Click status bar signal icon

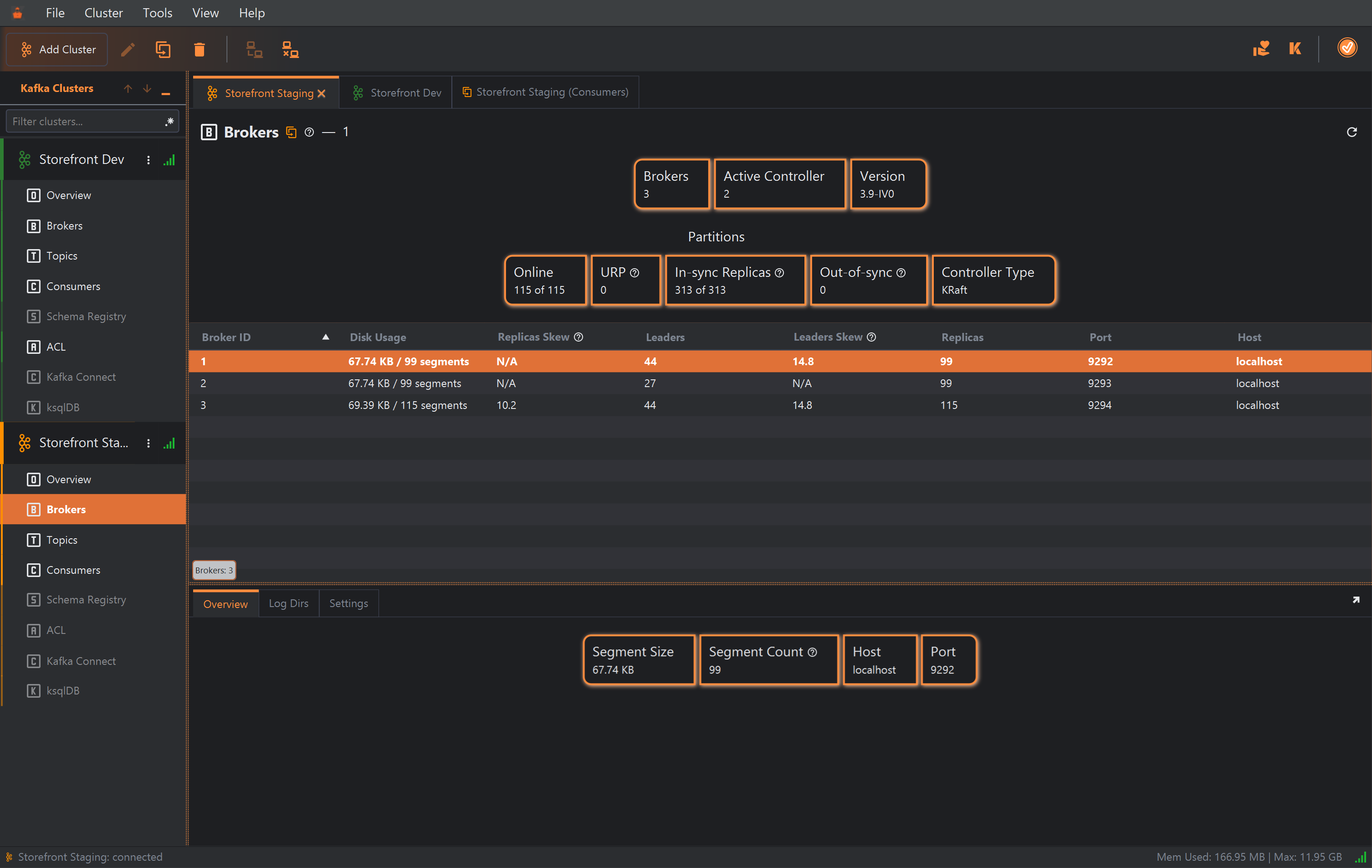point(1361,857)
